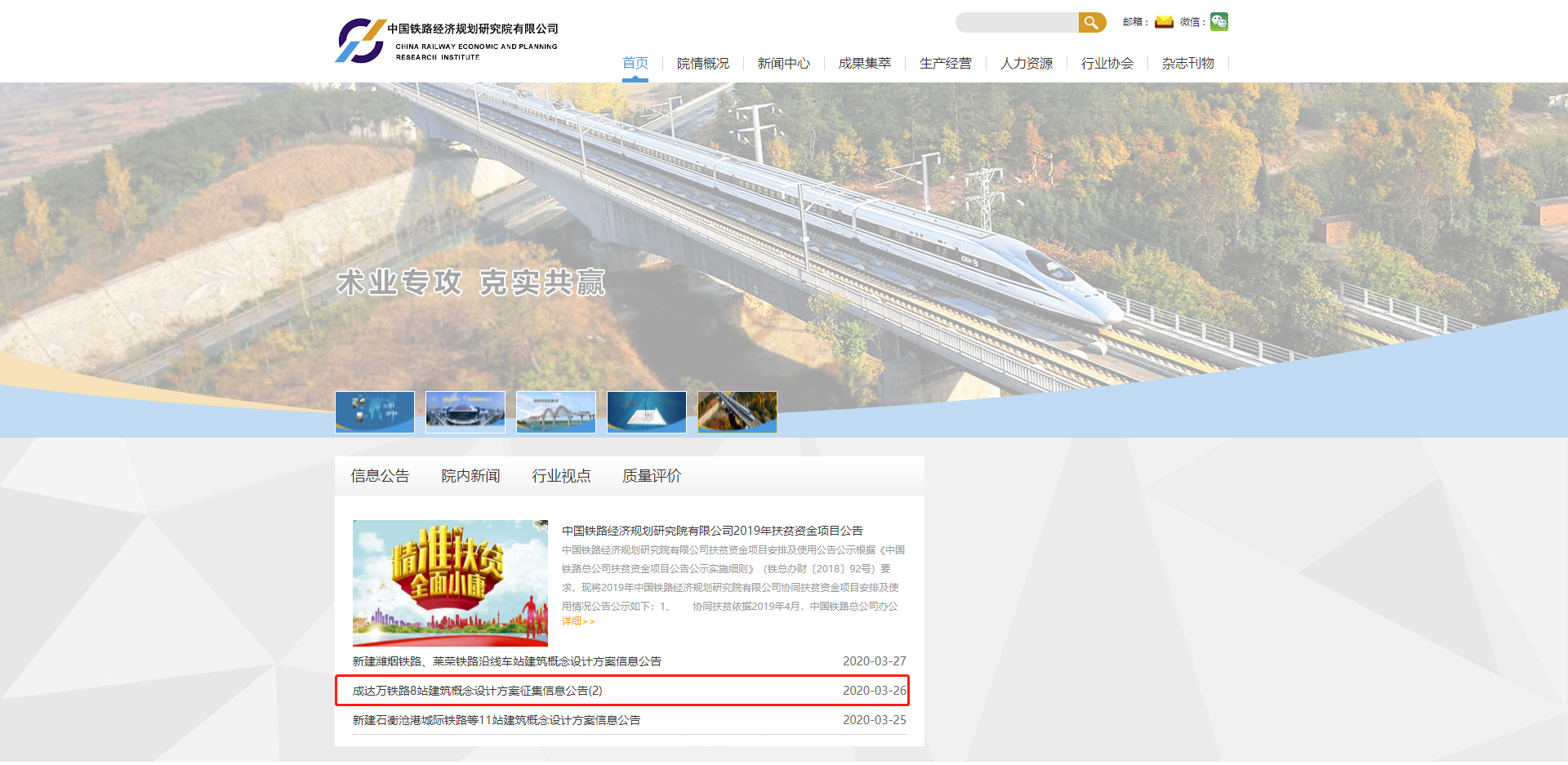
Task: Open the 院情概况 navigation menu
Action: 703,64
